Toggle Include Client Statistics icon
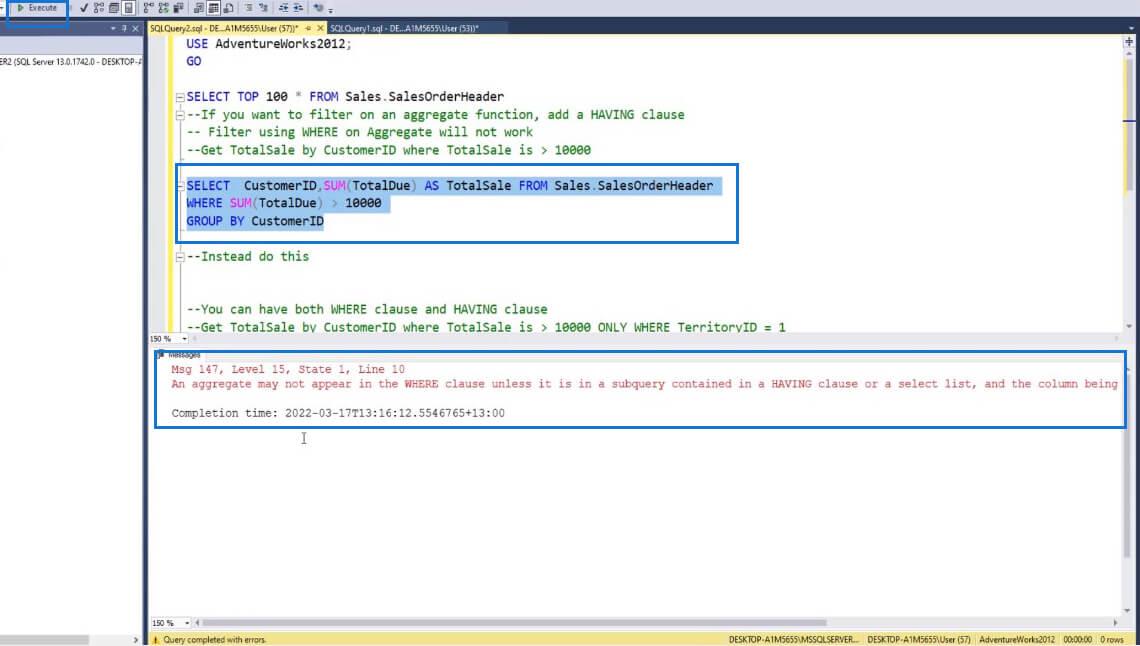 click(178, 8)
